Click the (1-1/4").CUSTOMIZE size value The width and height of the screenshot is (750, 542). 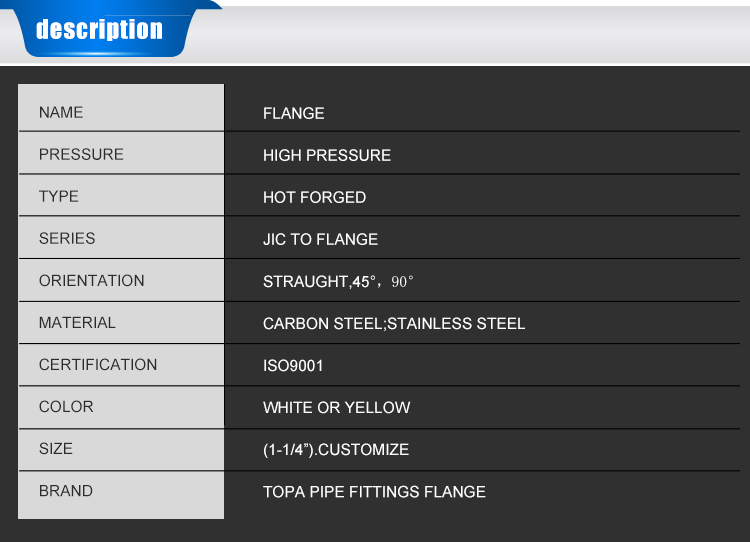click(x=335, y=449)
